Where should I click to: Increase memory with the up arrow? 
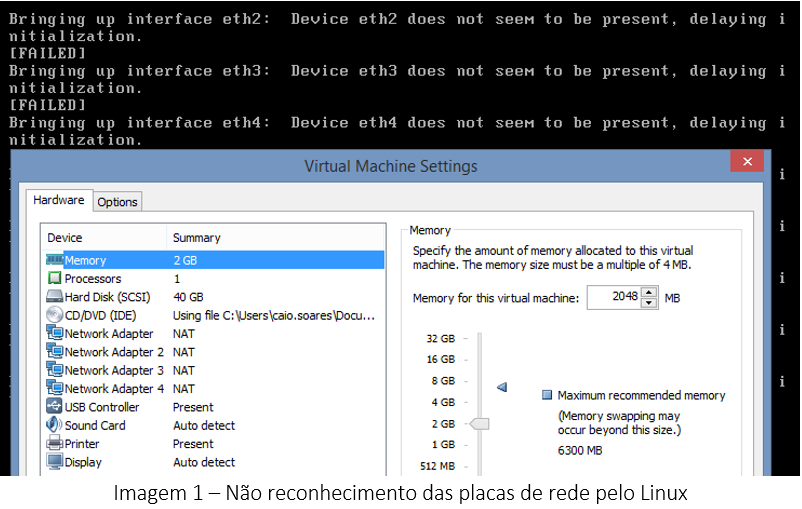pos(649,293)
